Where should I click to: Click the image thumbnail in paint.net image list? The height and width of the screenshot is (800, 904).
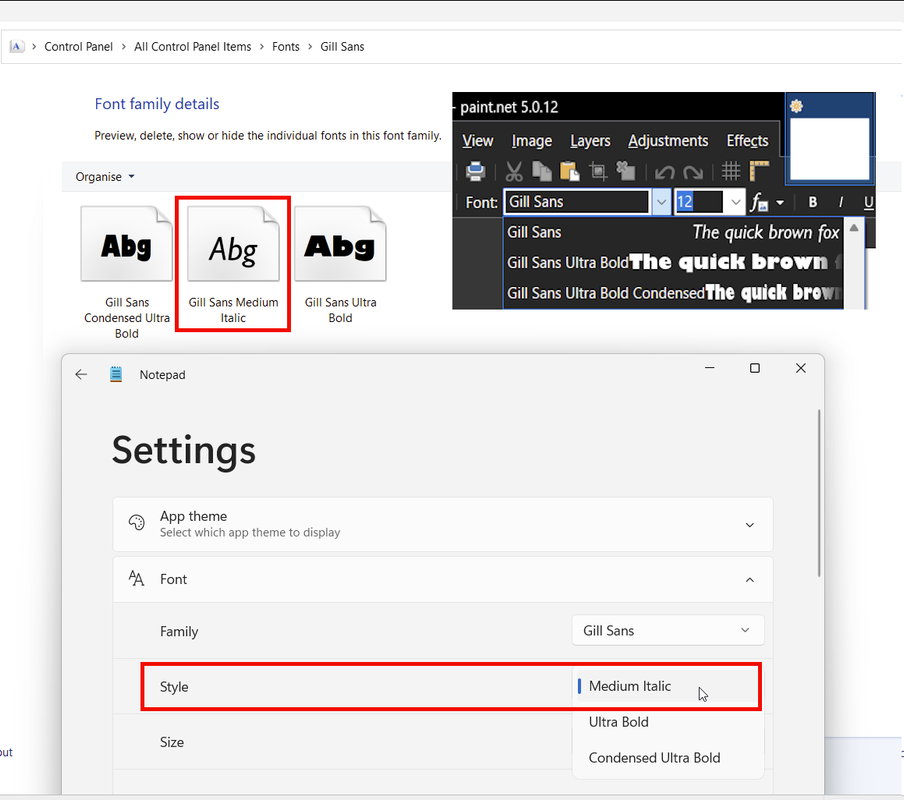click(829, 149)
